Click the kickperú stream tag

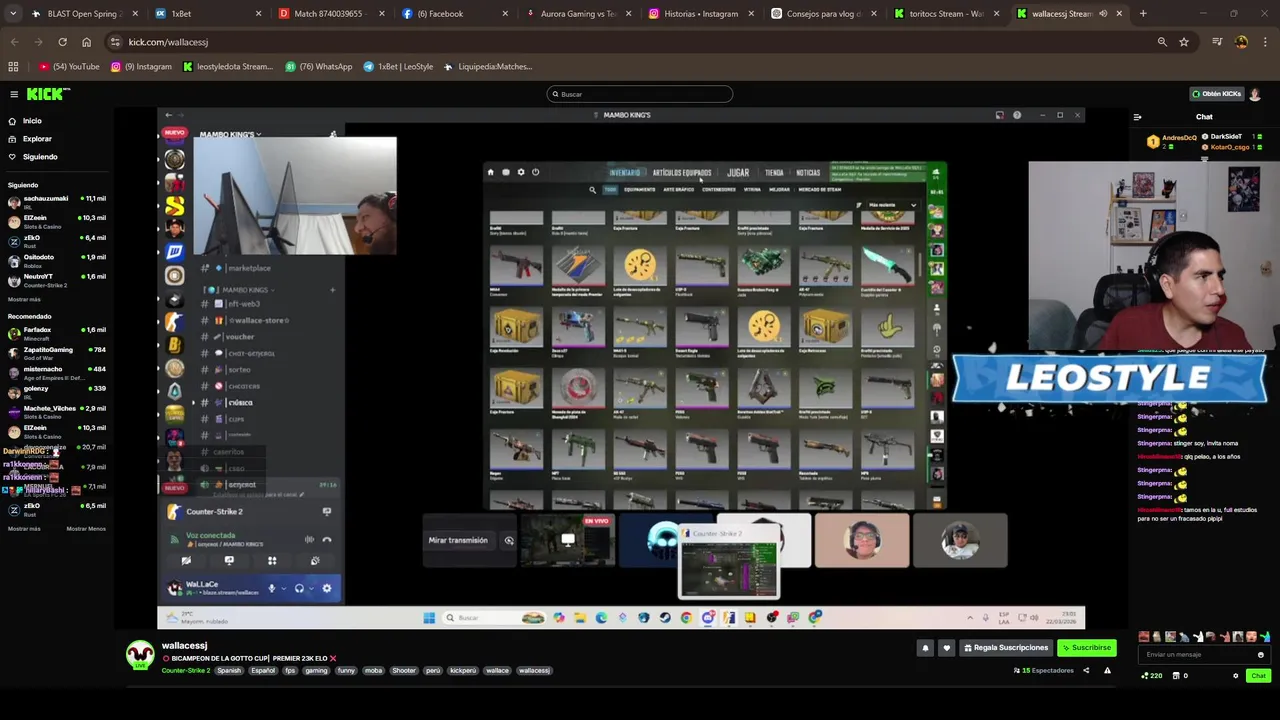463,670
